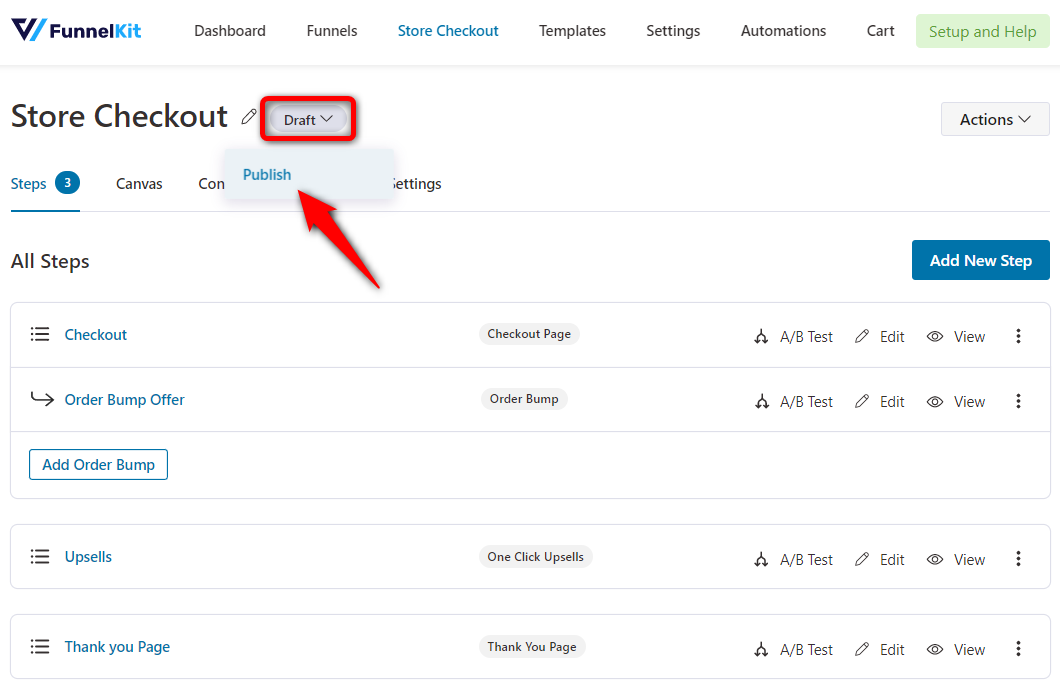Click the Setup and Help button
Viewport: 1060px width, 687px height.
982,31
